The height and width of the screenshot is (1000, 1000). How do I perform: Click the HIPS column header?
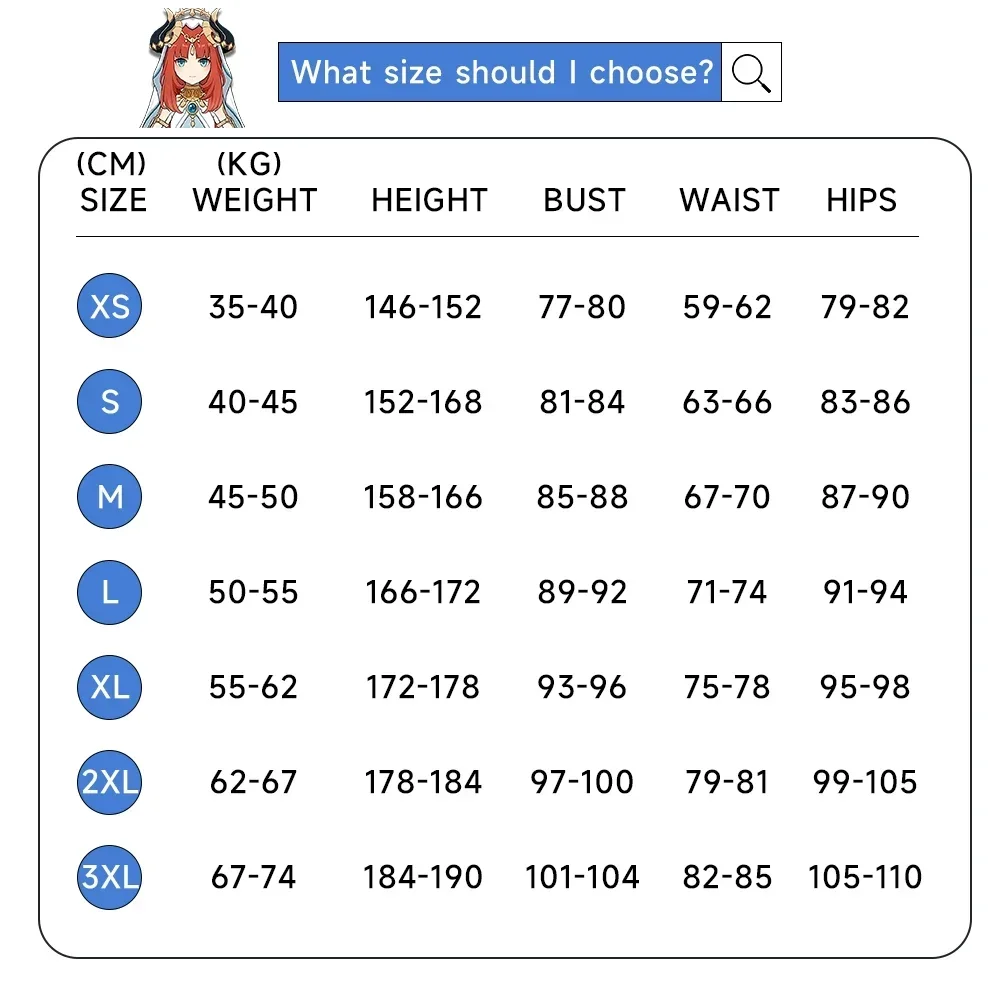pos(862,200)
